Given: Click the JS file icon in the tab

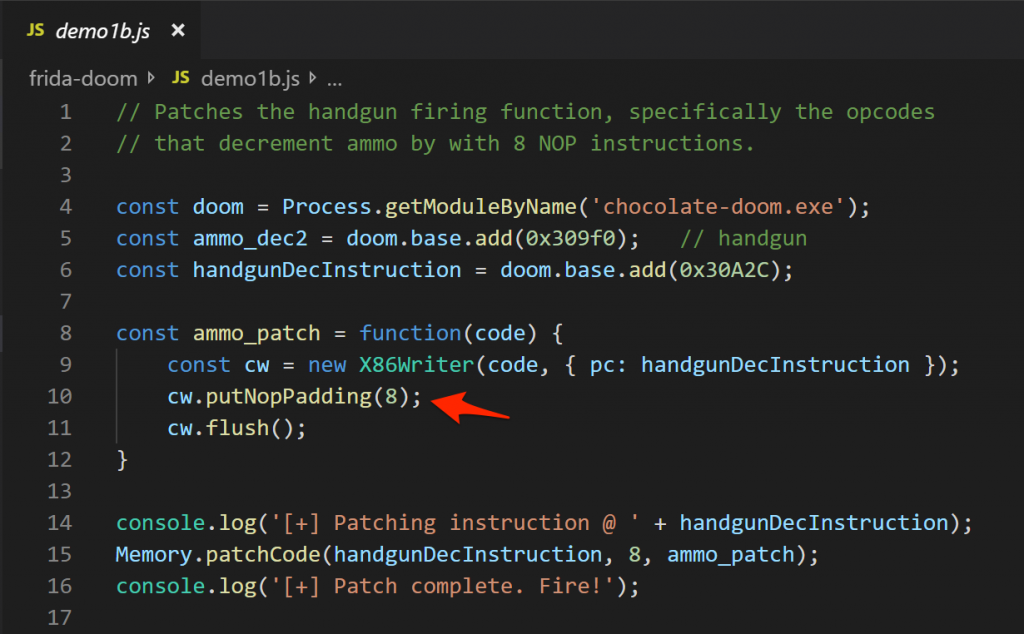Looking at the screenshot, I should point(36,31).
